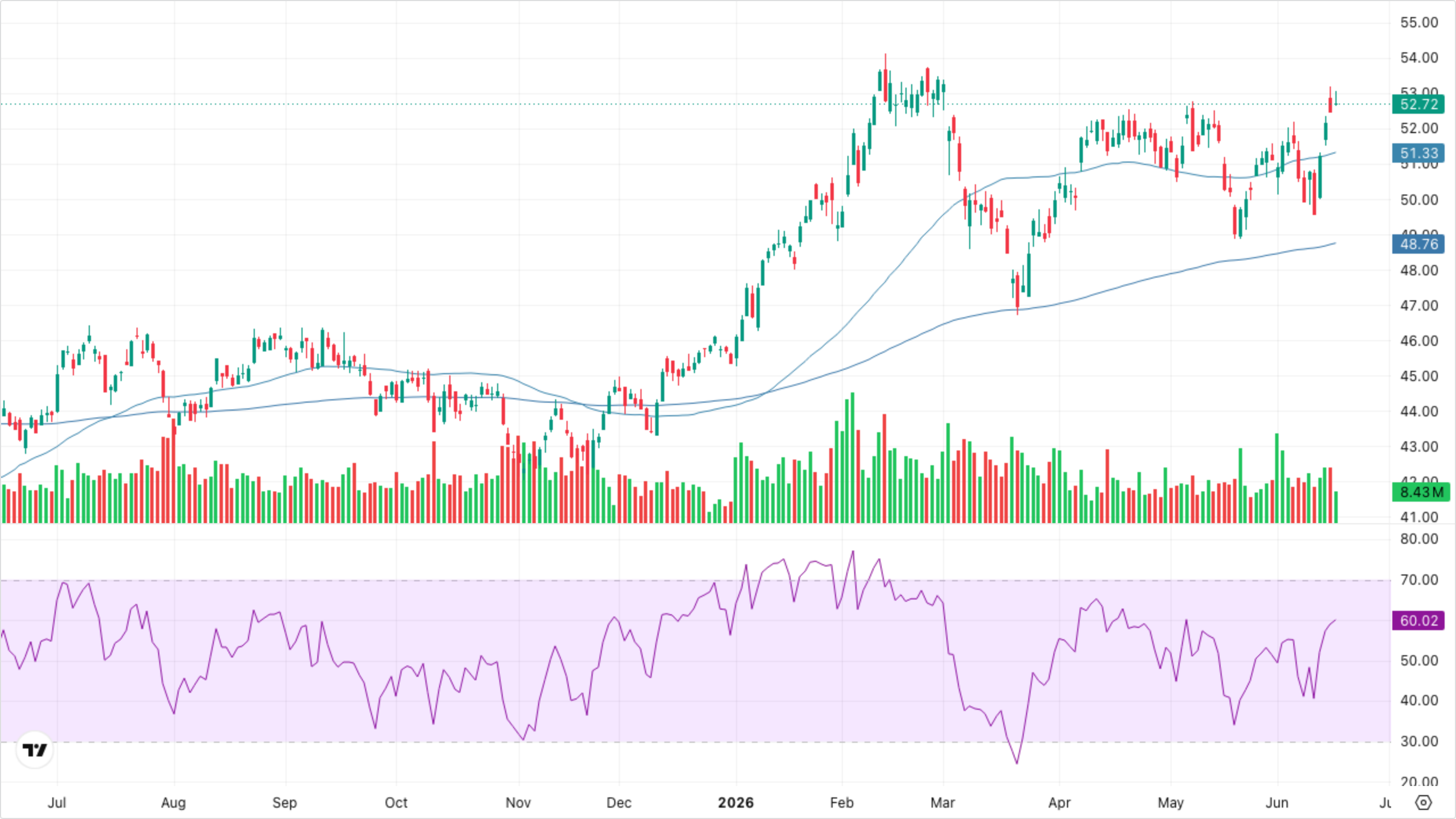Click the Jul label on time axis
Viewport: 1456px width, 819px height.
(x=57, y=803)
